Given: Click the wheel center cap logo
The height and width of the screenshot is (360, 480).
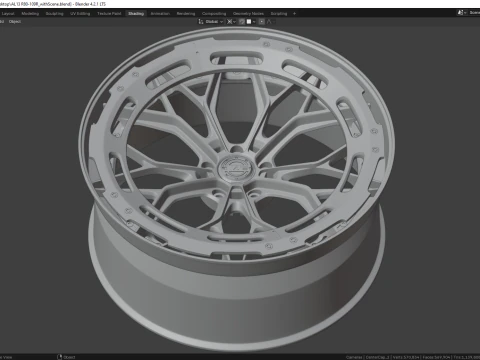Looking at the screenshot, I should coord(236,169).
